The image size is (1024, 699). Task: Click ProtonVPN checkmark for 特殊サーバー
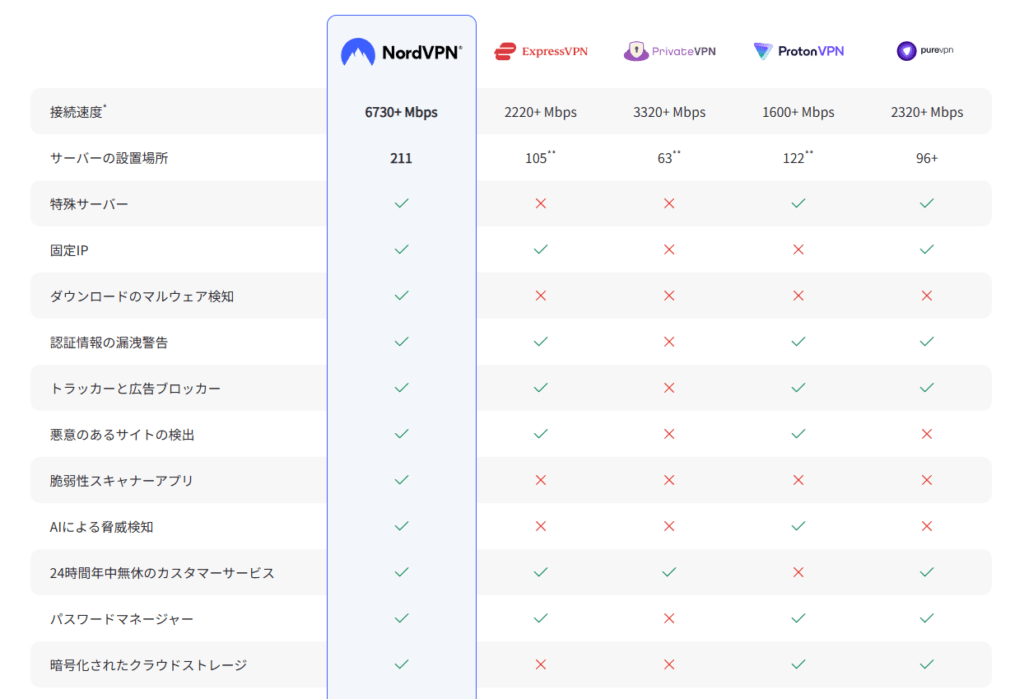click(x=798, y=203)
